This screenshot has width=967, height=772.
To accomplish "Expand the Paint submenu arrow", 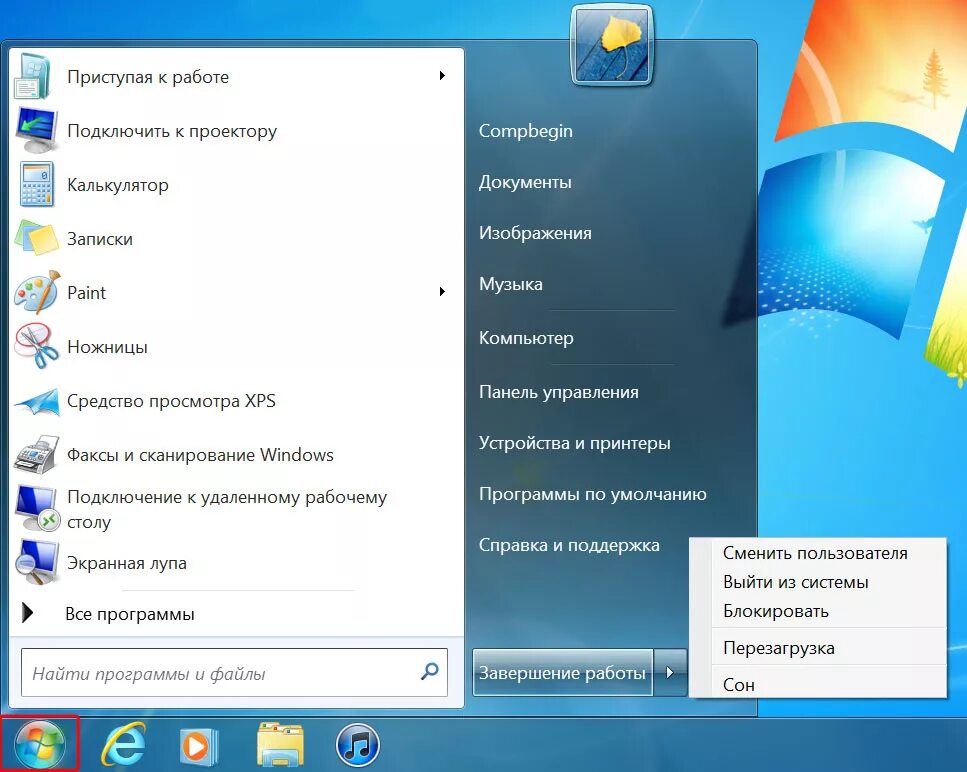I will (442, 292).
